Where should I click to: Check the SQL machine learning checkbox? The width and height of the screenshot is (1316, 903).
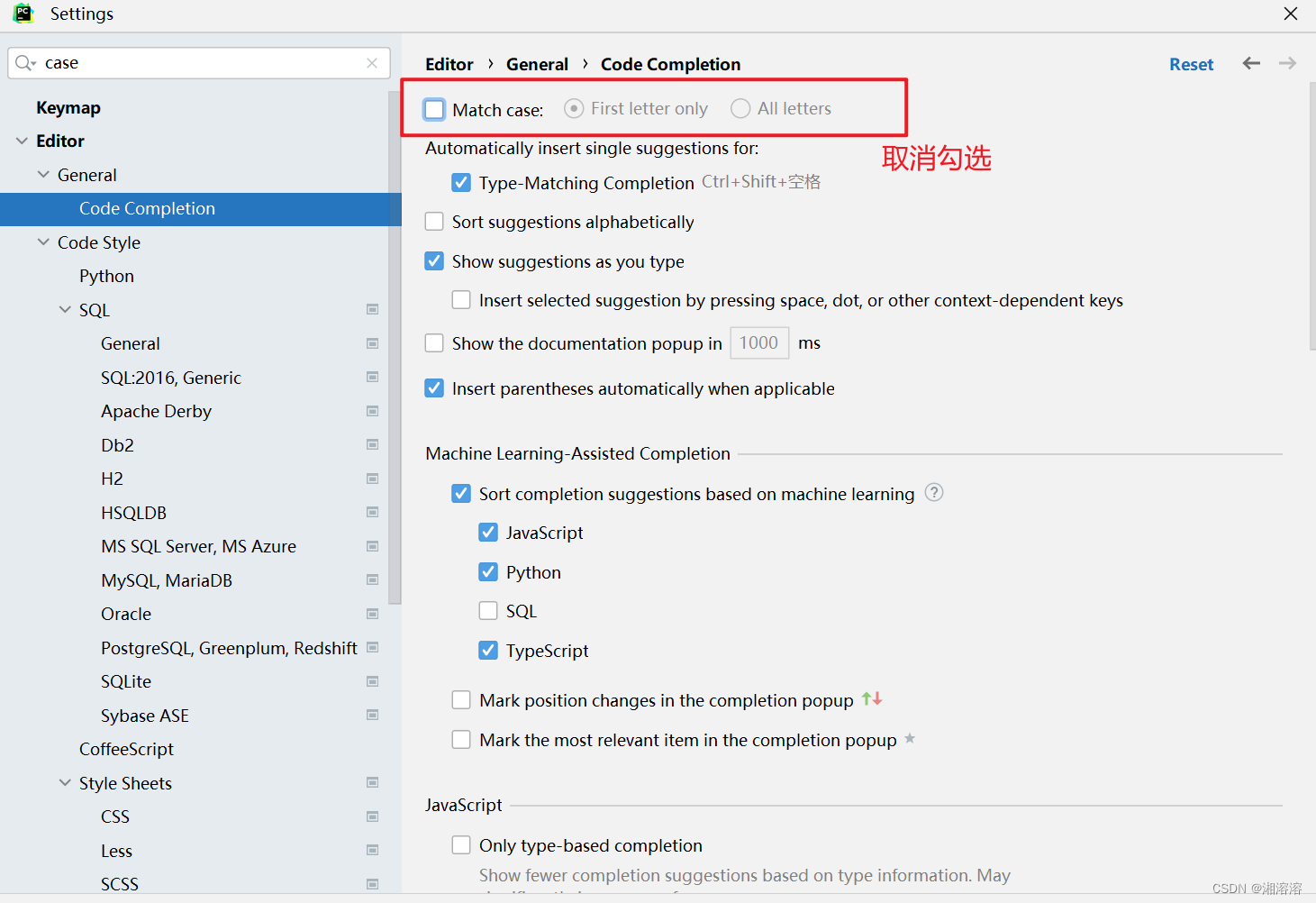point(488,611)
